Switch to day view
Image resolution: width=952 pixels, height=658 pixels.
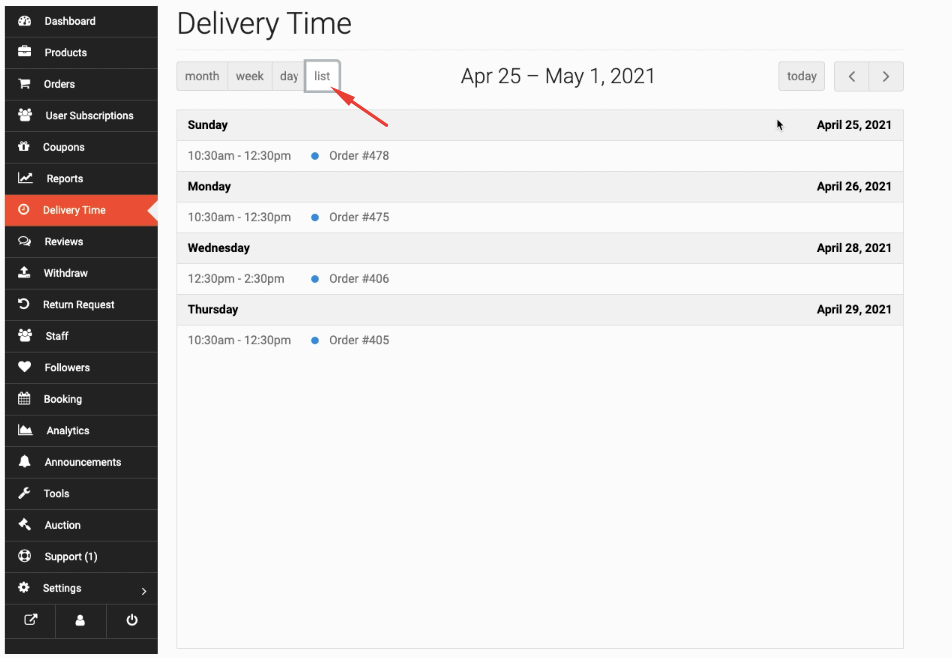point(288,76)
